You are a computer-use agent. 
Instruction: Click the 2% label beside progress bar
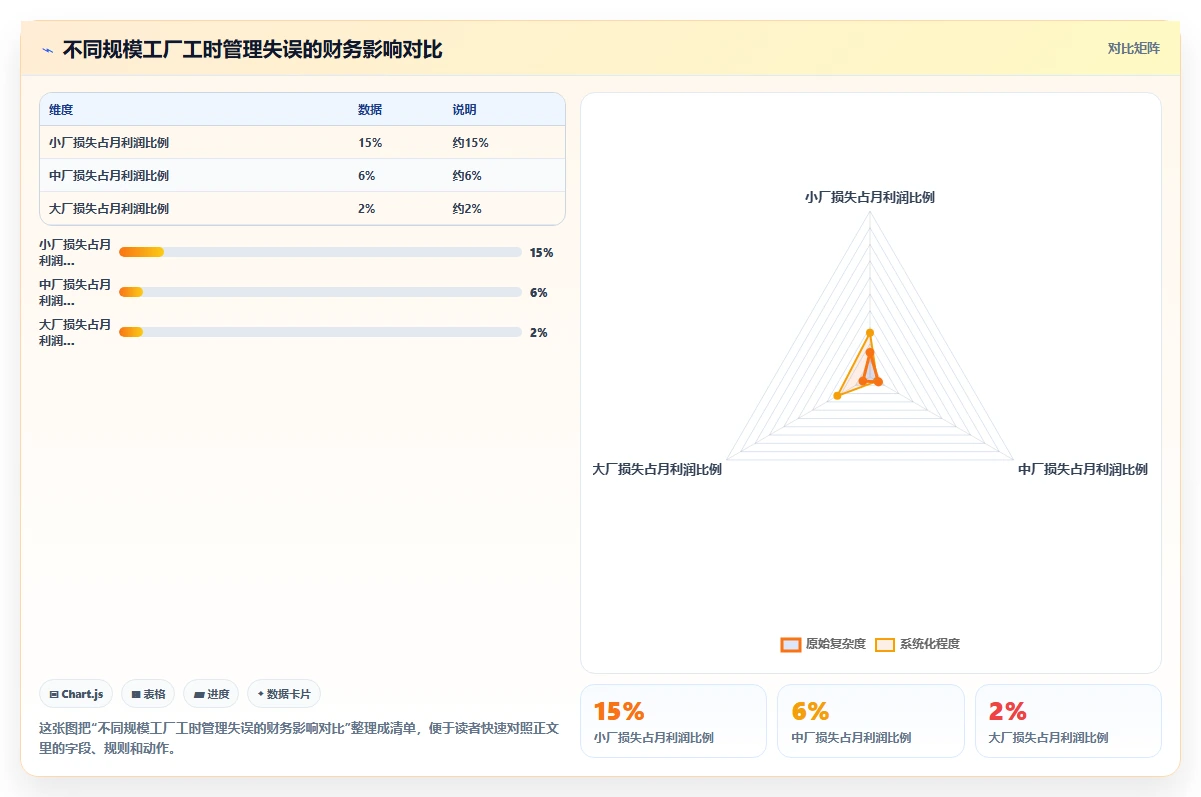tap(538, 333)
